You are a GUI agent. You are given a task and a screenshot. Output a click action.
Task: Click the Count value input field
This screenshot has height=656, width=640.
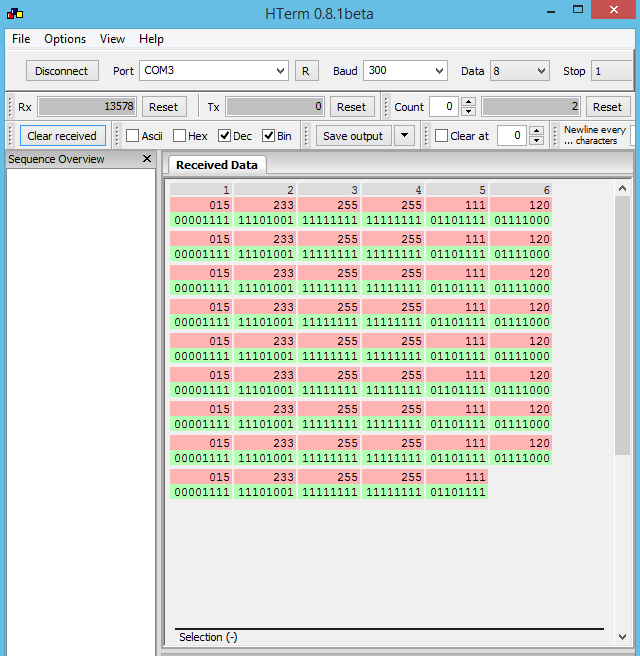click(444, 107)
